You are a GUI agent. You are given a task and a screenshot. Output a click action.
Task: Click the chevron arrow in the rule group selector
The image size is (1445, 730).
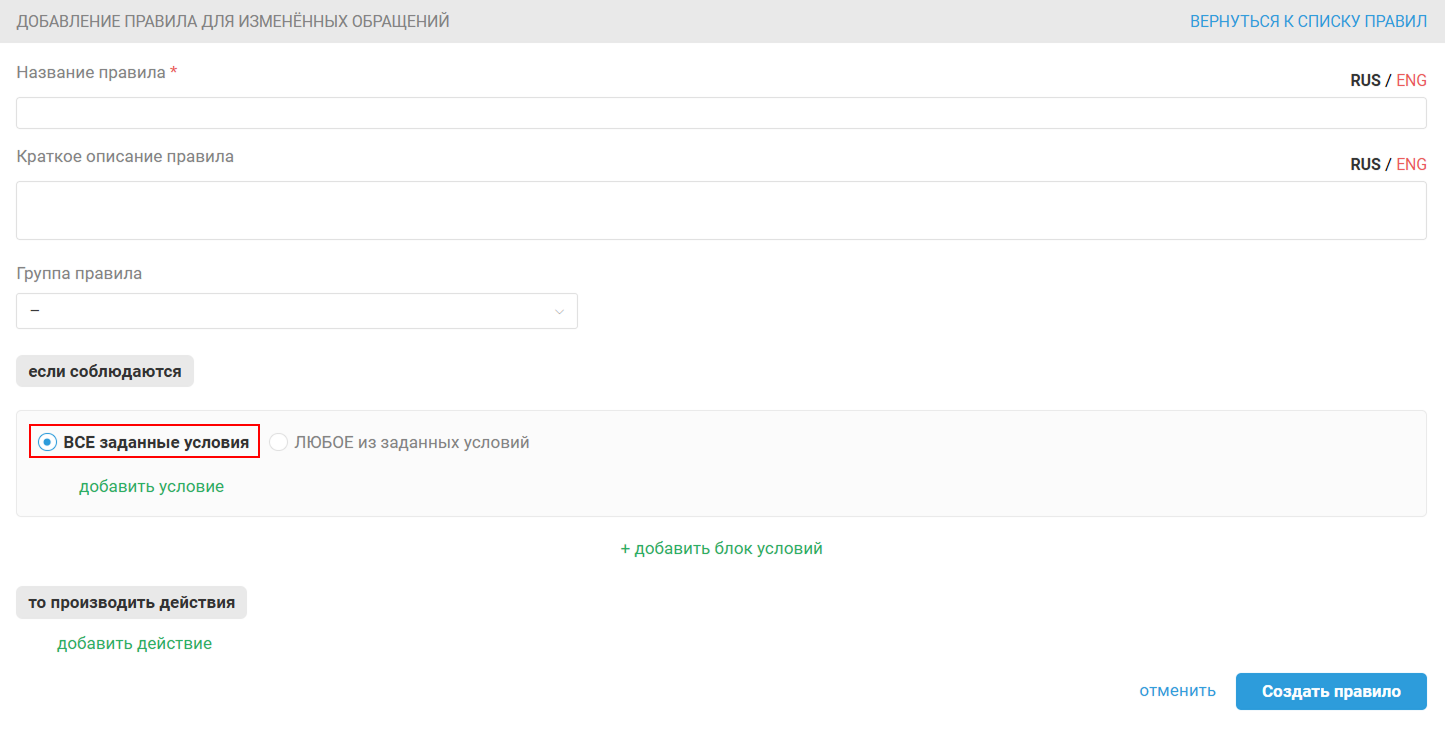coord(559,312)
